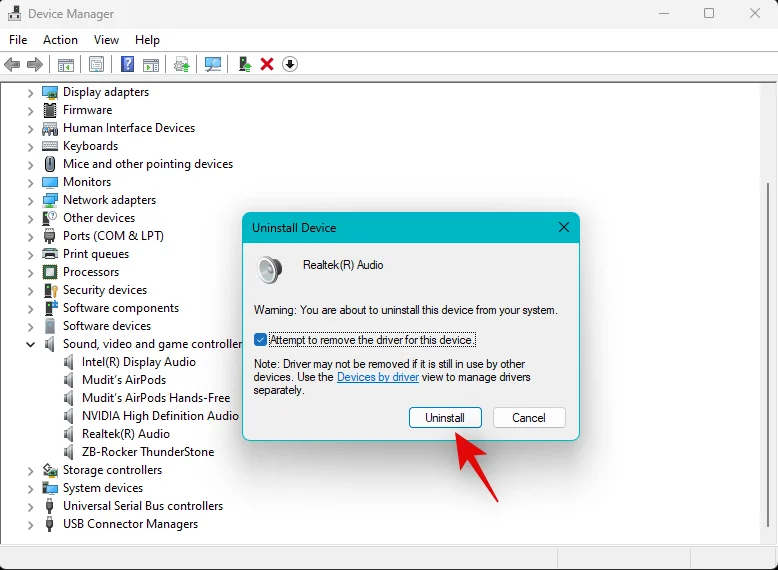Screen dimensions: 778x570
Task: Click the Back arrow in toolbar
Action: [12, 64]
